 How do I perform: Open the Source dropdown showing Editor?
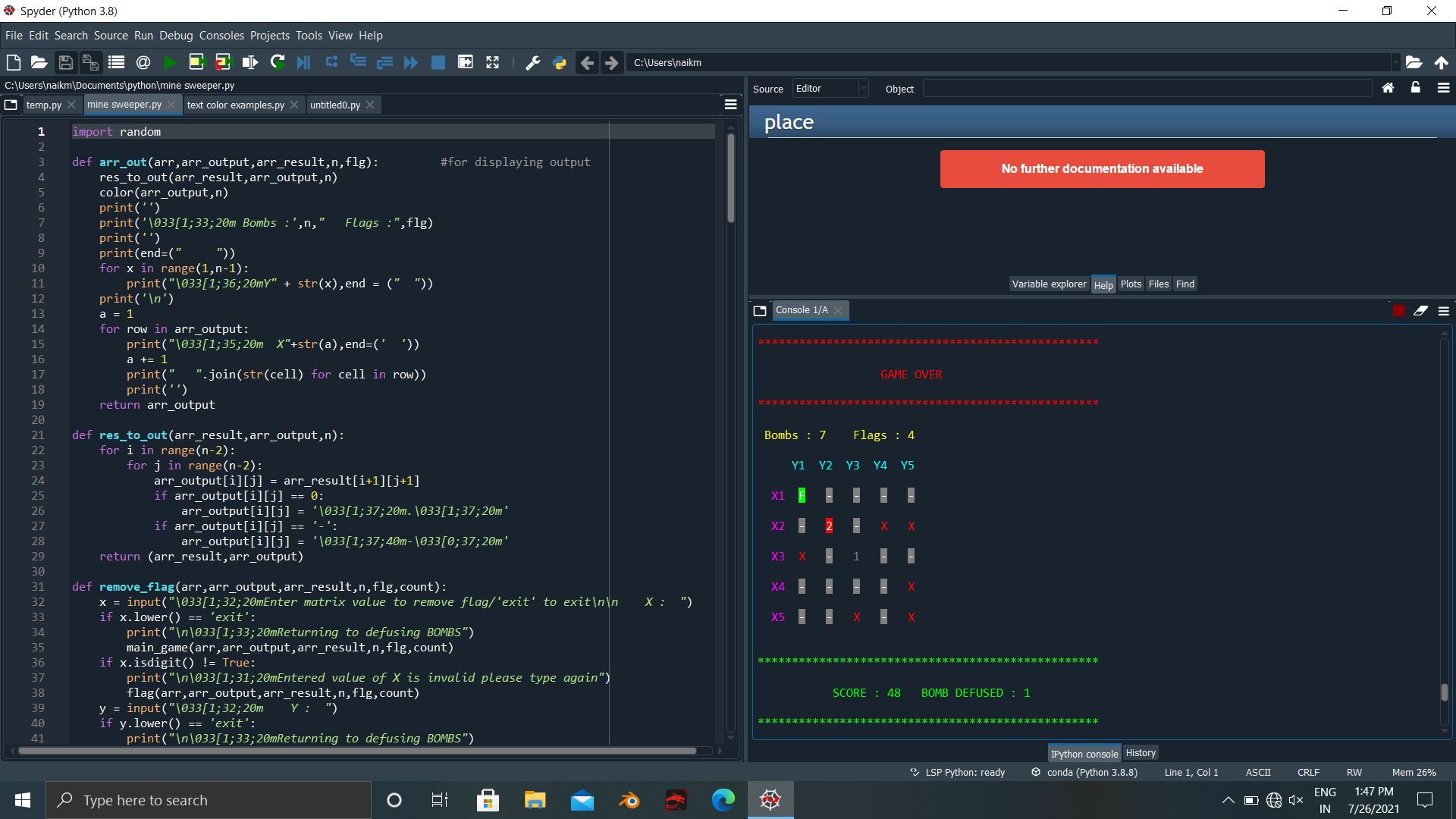tap(830, 88)
